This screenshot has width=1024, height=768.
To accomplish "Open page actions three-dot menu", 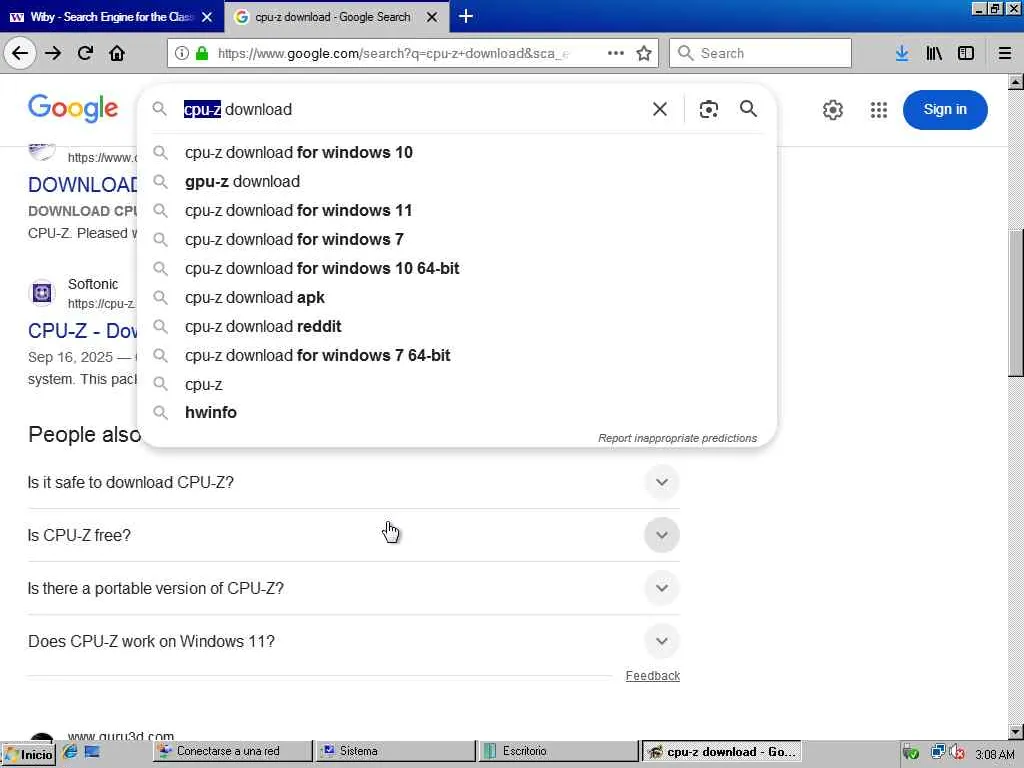I will coord(615,53).
